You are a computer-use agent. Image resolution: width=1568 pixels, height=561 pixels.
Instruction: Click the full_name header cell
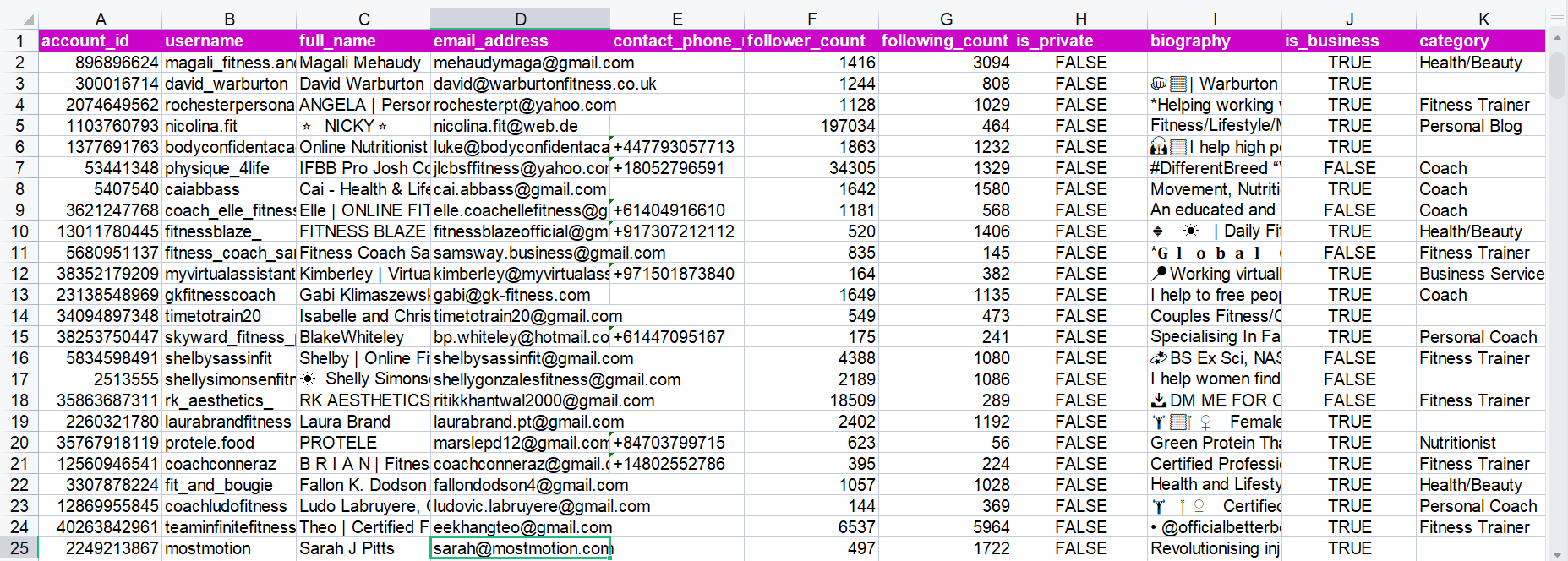[x=363, y=41]
